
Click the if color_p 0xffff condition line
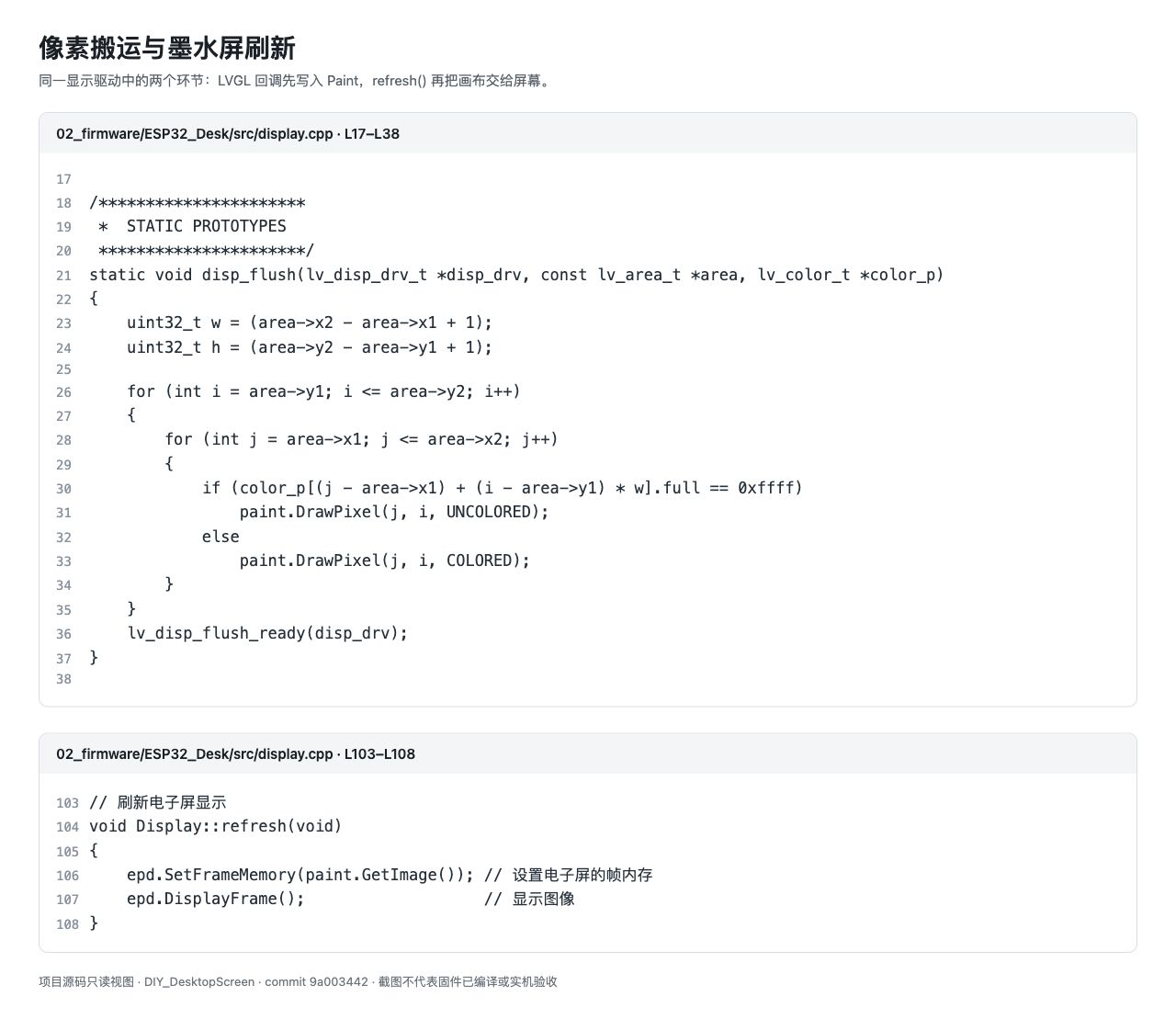pyautogui.click(x=503, y=488)
